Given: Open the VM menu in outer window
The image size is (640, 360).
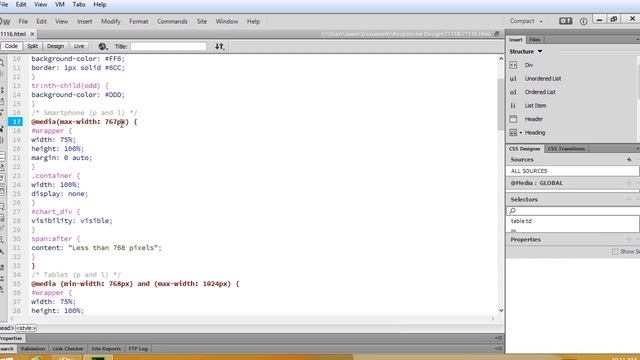Looking at the screenshot, I should click(60, 4).
